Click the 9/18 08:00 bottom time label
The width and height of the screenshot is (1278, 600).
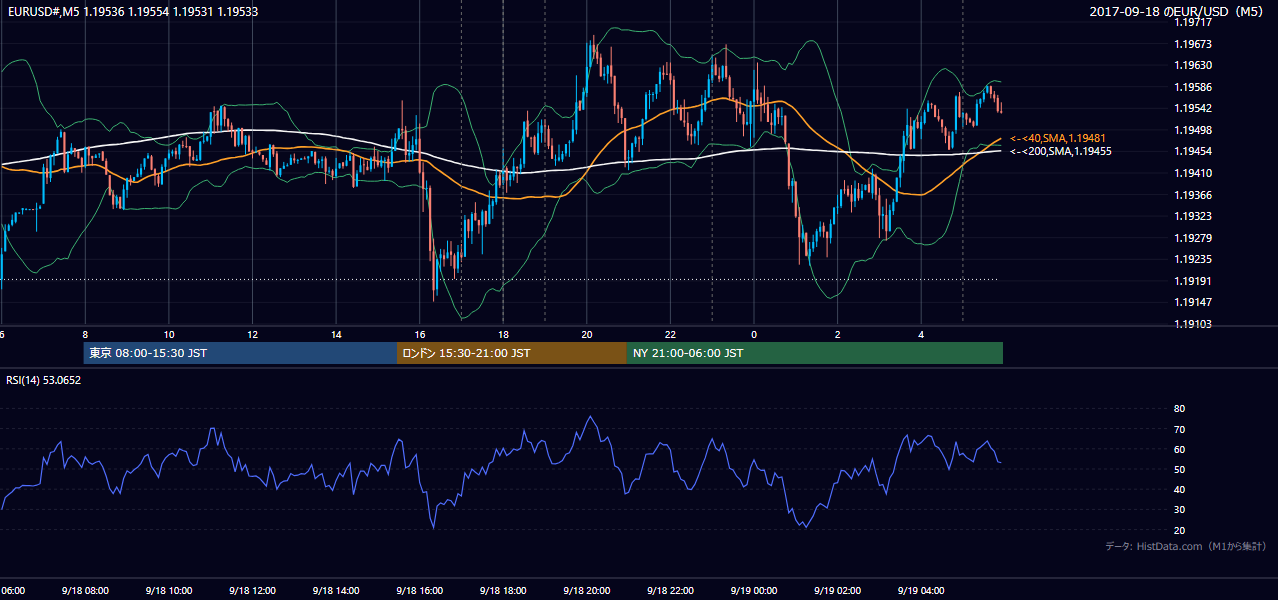[x=85, y=591]
